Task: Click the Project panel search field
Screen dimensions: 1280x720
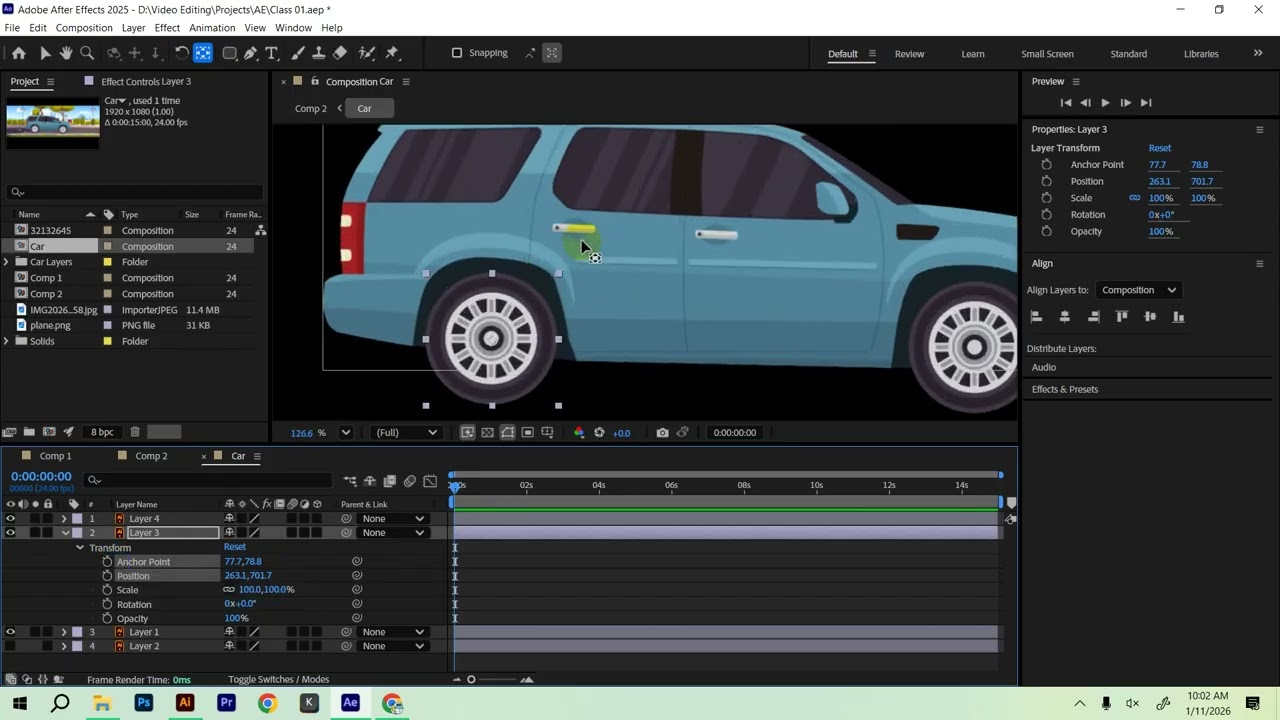Action: point(135,192)
